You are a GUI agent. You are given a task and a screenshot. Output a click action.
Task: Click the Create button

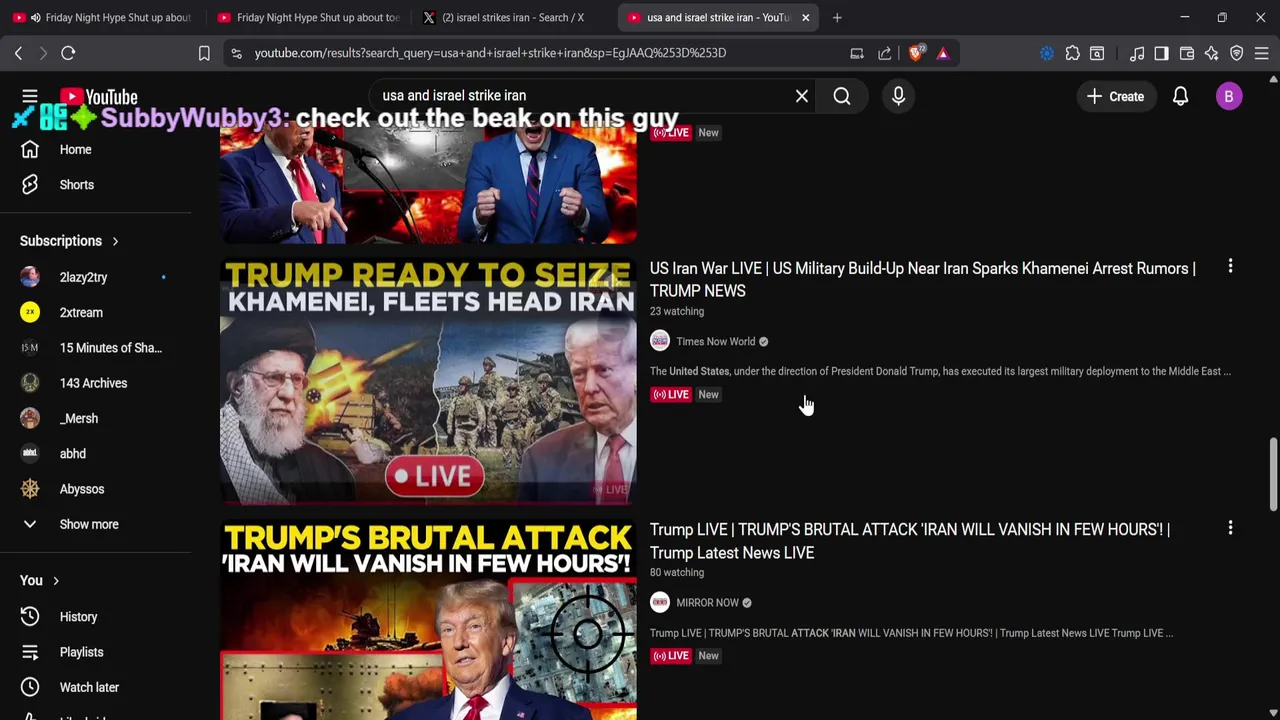[1116, 97]
